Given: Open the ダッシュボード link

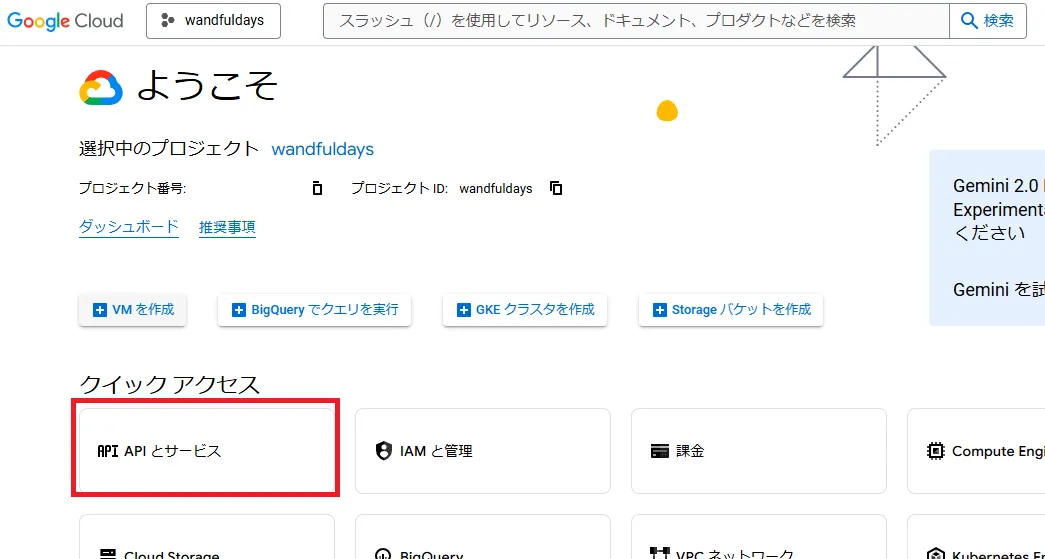Looking at the screenshot, I should pyautogui.click(x=129, y=227).
